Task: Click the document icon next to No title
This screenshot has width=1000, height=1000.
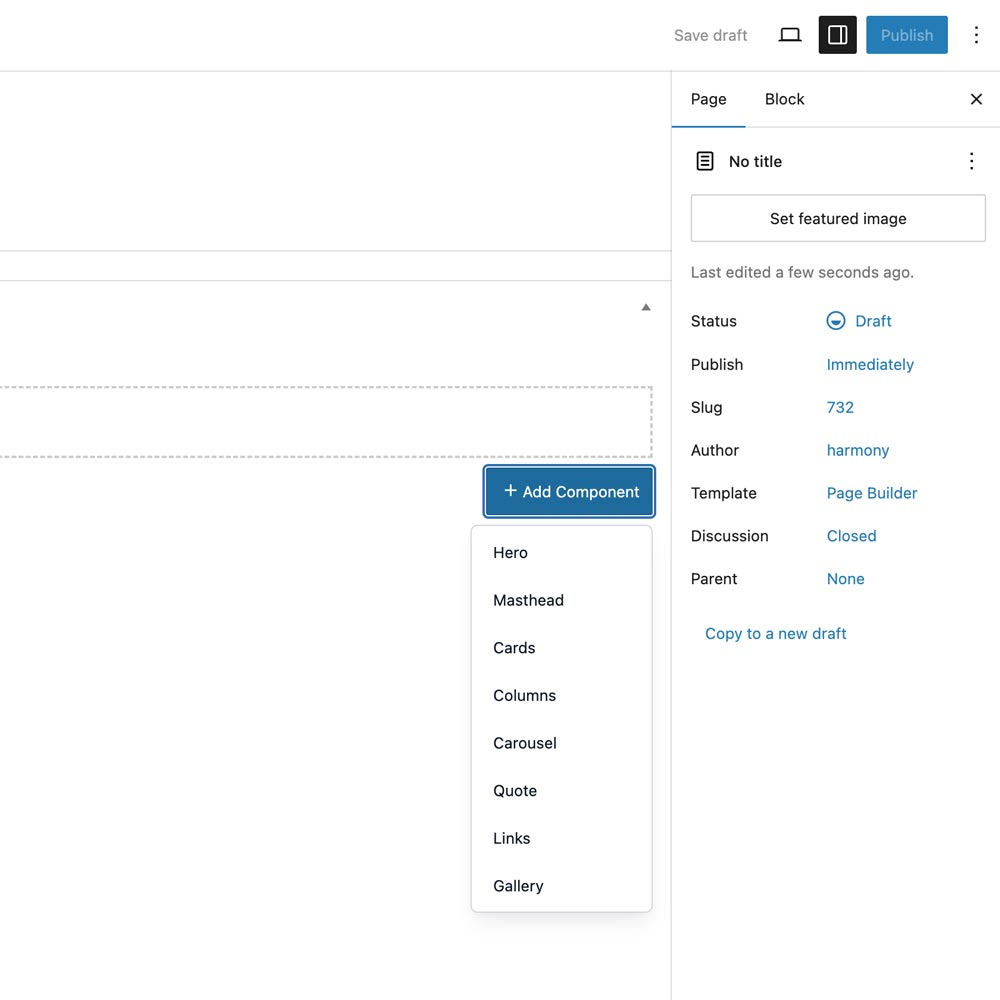Action: pos(706,161)
